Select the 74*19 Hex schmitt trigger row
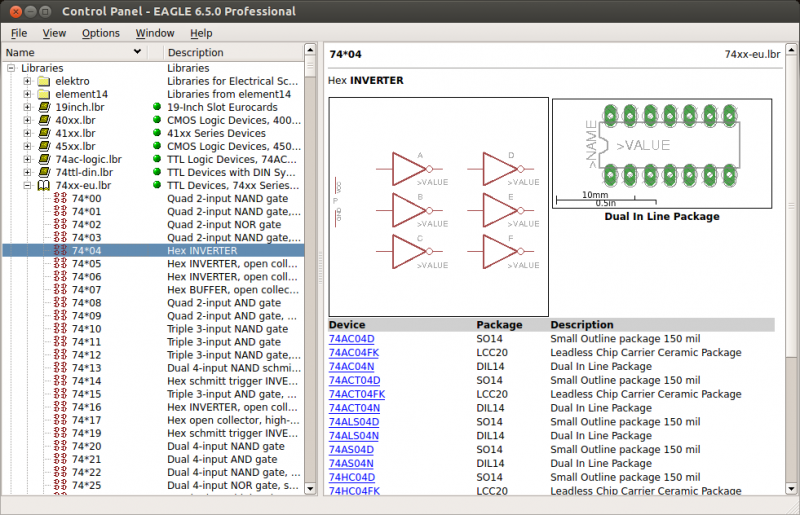Image resolution: width=800 pixels, height=515 pixels. (x=153, y=433)
